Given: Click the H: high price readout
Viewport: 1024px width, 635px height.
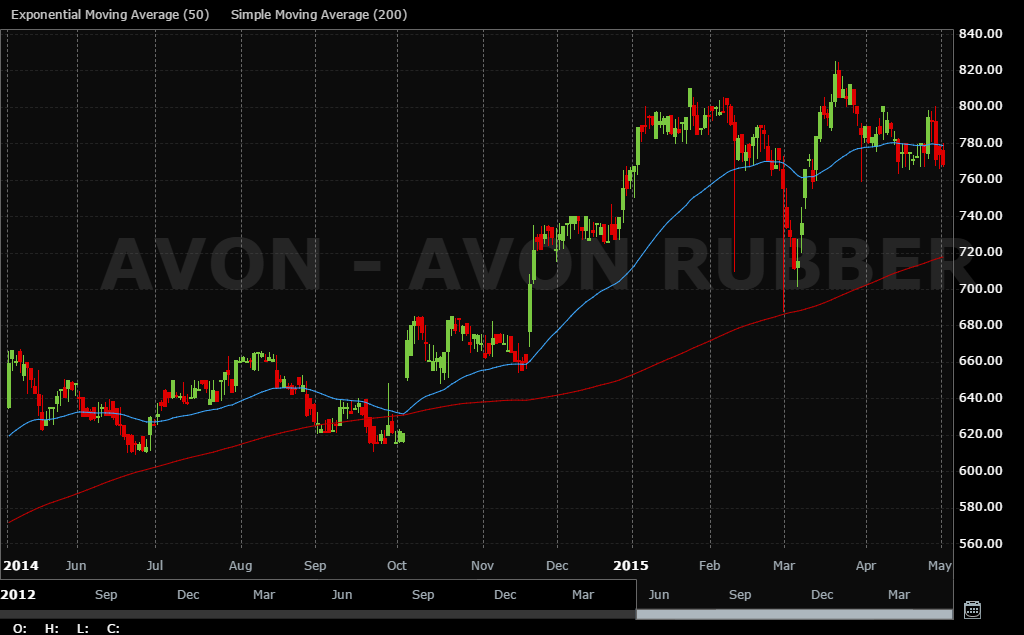Looking at the screenshot, I should coord(52,628).
